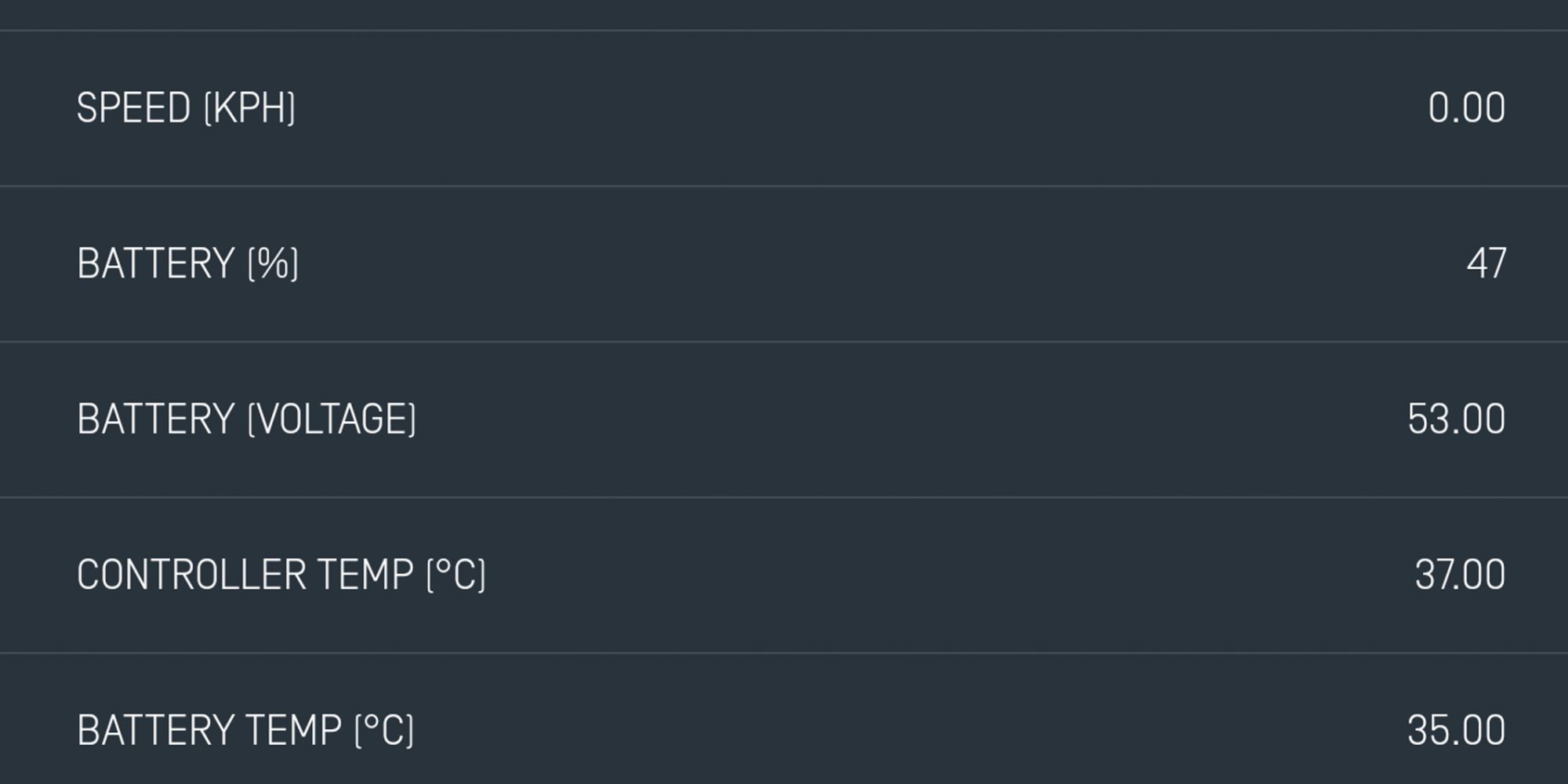1568x784 pixels.
Task: Click the speed value 0.00
Action: point(1466,108)
